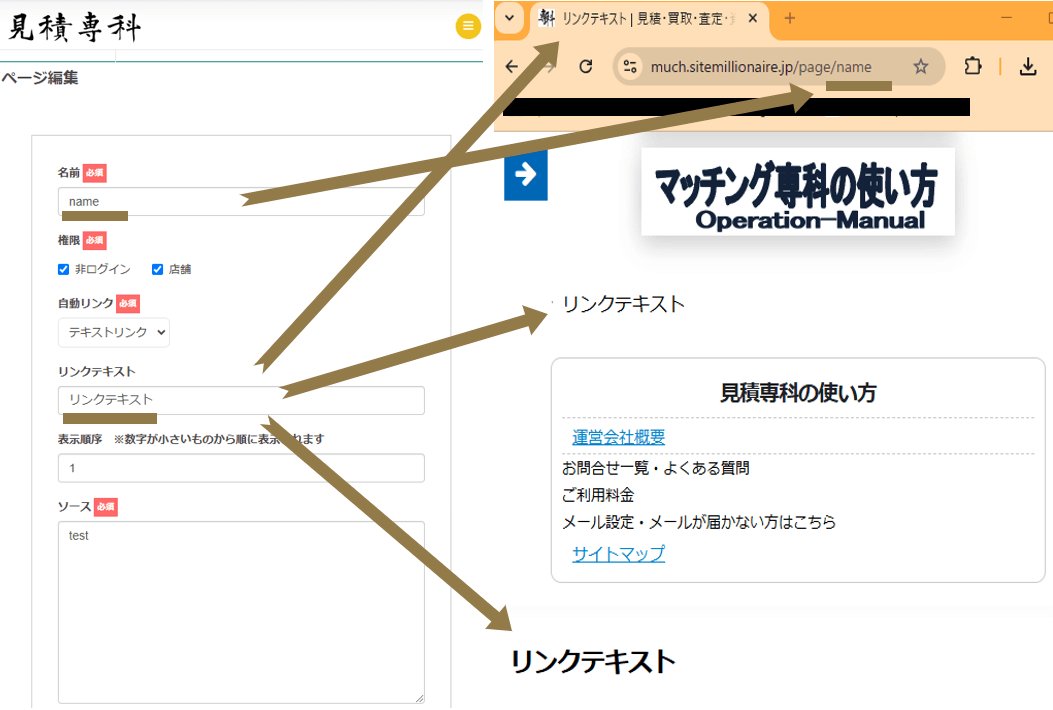Toggle the 非ログイン checkbox
The image size is (1053, 710).
point(64,269)
